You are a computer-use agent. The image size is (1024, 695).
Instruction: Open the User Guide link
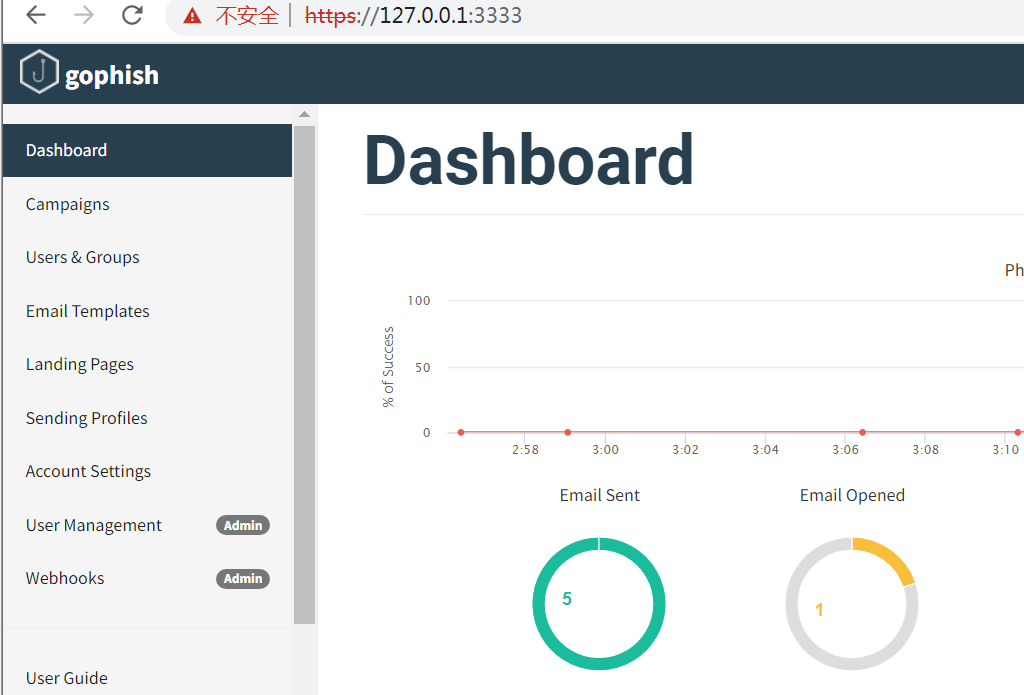67,678
